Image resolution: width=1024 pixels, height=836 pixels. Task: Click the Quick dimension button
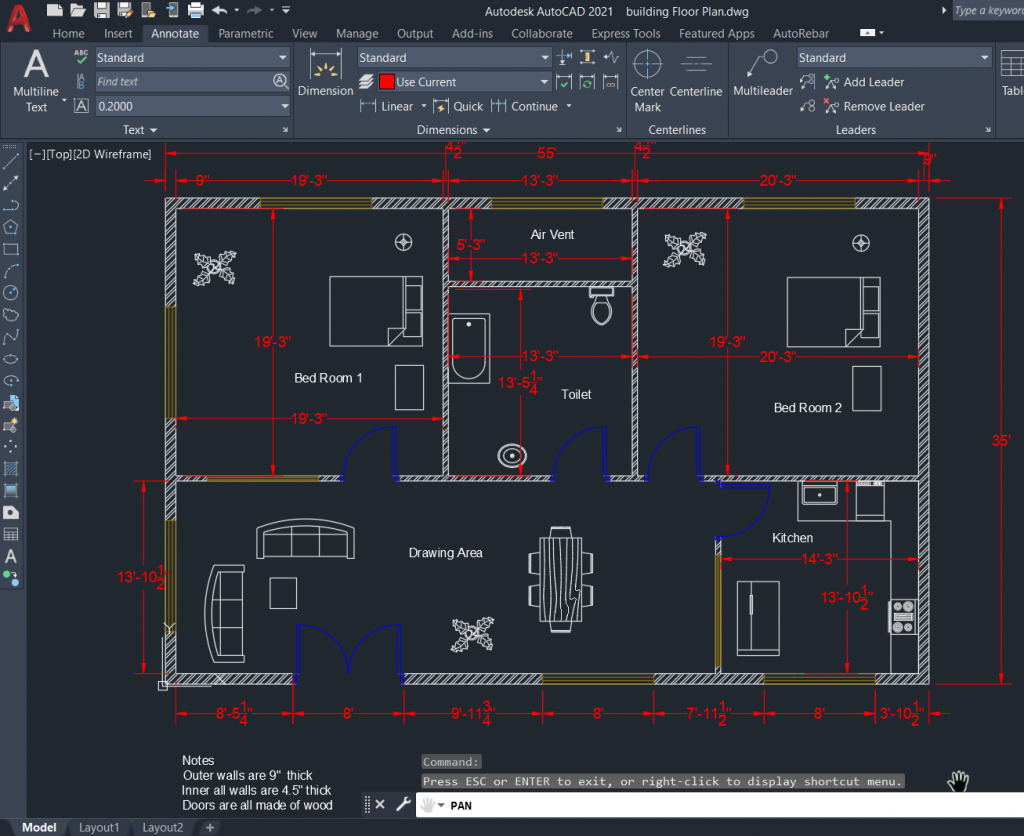click(x=466, y=106)
